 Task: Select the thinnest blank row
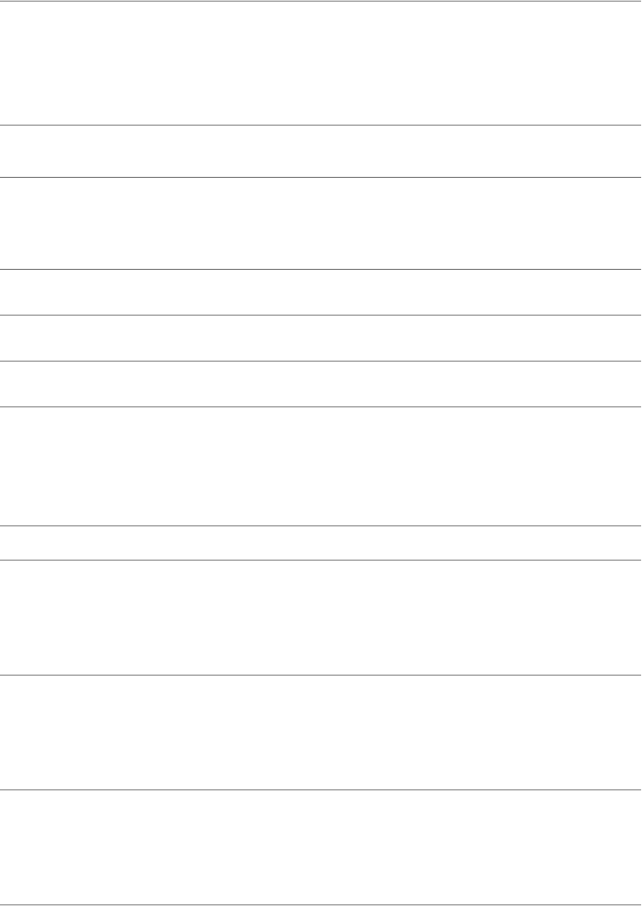point(320,542)
